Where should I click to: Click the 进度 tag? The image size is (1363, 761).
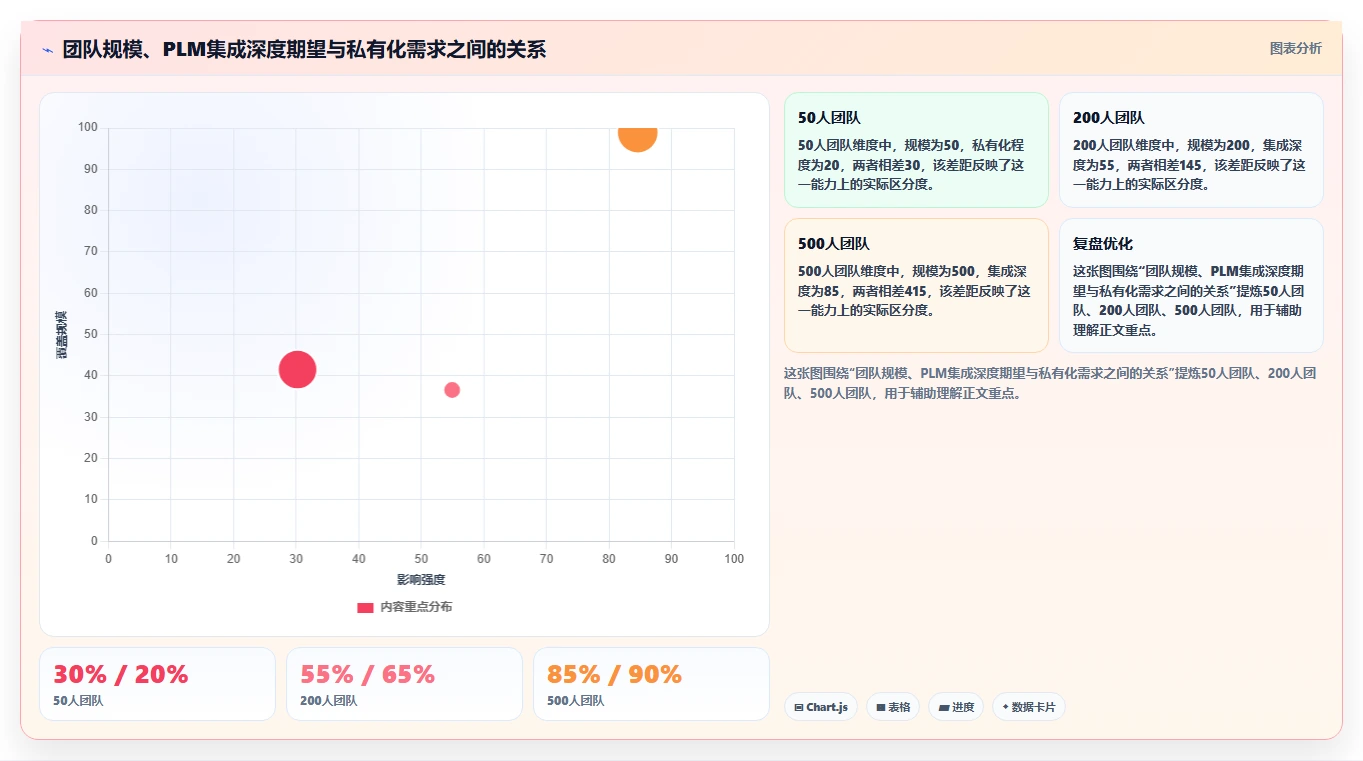pos(956,707)
